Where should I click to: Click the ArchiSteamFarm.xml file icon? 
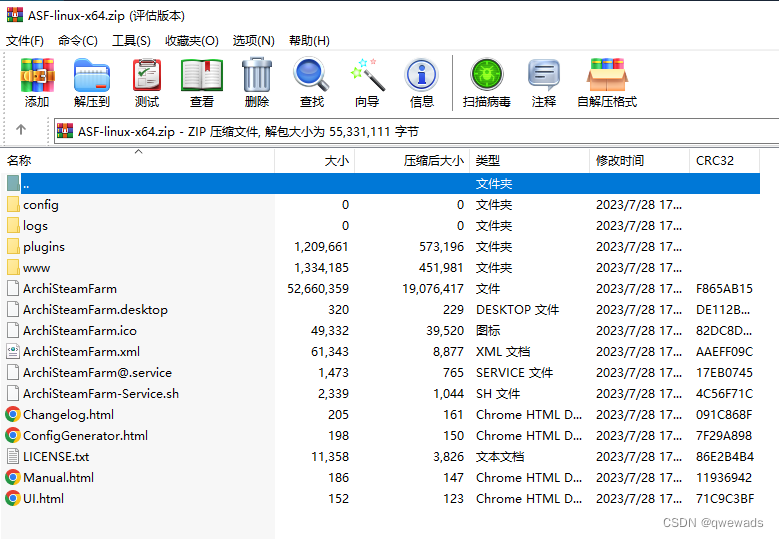point(13,351)
